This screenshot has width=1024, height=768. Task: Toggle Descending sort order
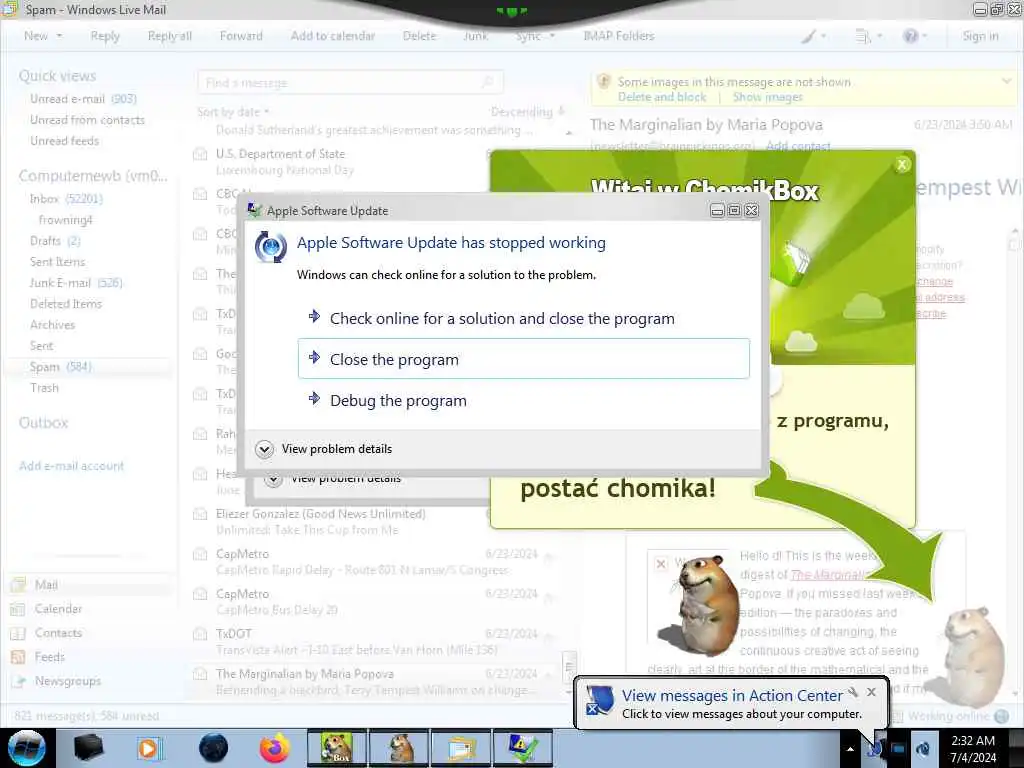pyautogui.click(x=527, y=112)
